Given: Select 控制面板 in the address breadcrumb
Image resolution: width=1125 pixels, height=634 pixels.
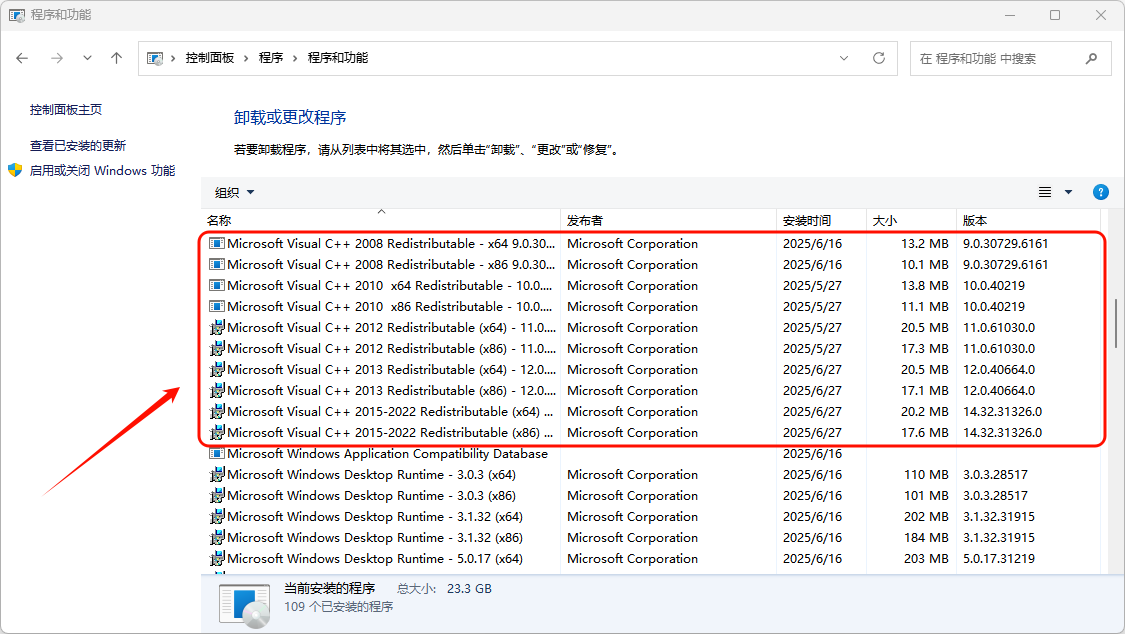Looking at the screenshot, I should click(x=210, y=58).
